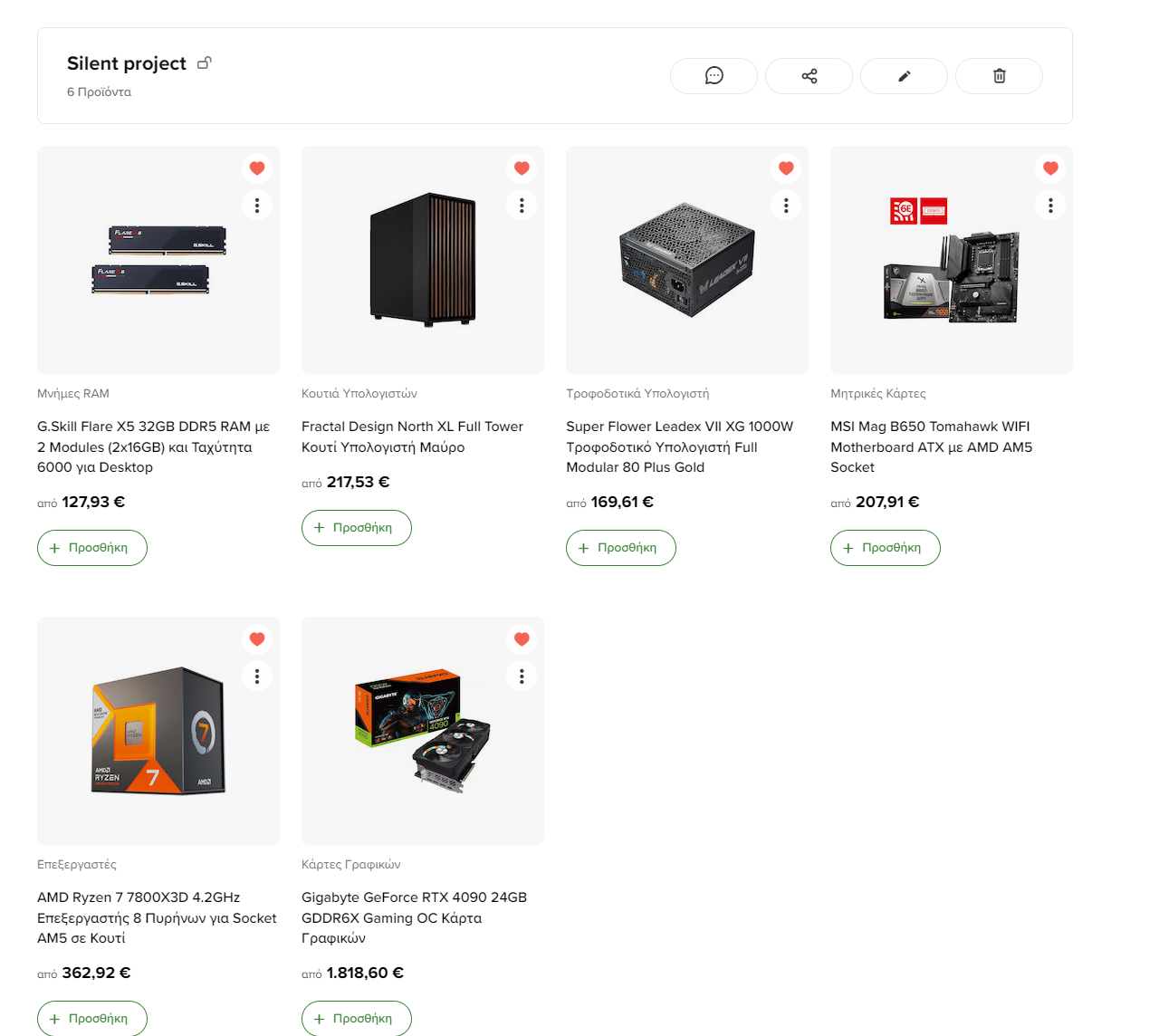Open the Fractal Design North XL image
1159x1036 pixels.
(423, 260)
